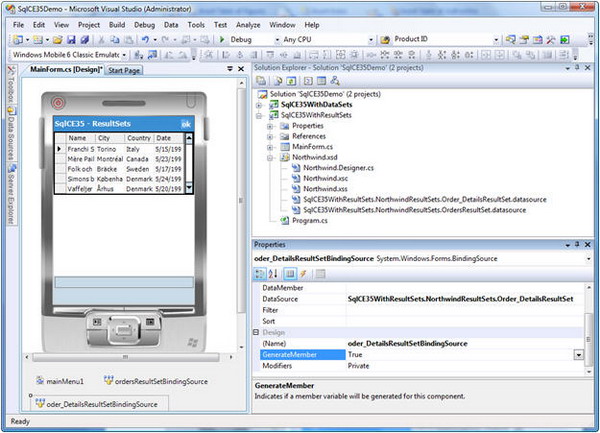Open the Data menu
Viewport: 600px width, 433px height.
pyautogui.click(x=171, y=25)
